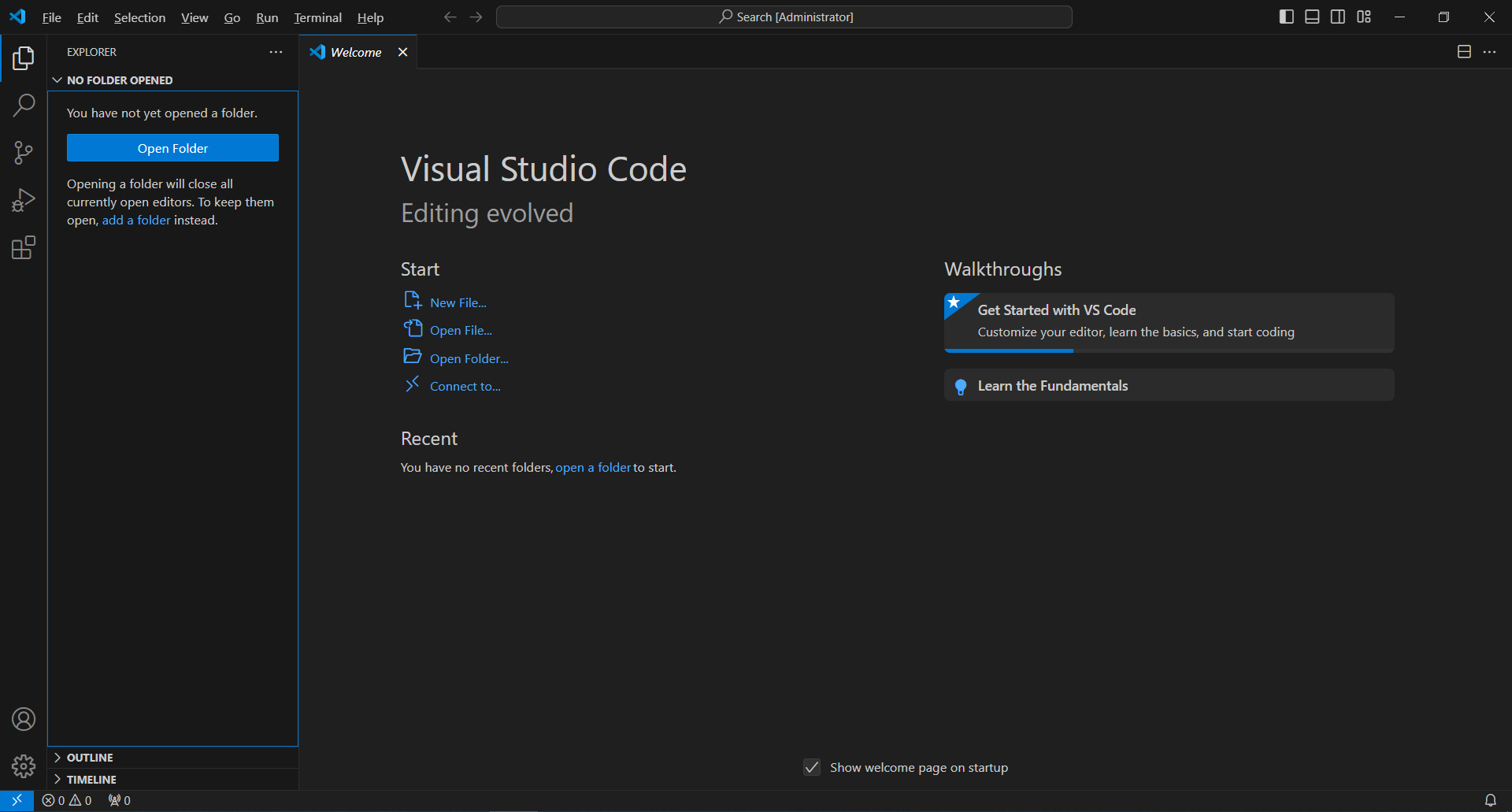Screen dimensions: 1512x812
Task: Click Connect to... link
Action: coord(465,386)
